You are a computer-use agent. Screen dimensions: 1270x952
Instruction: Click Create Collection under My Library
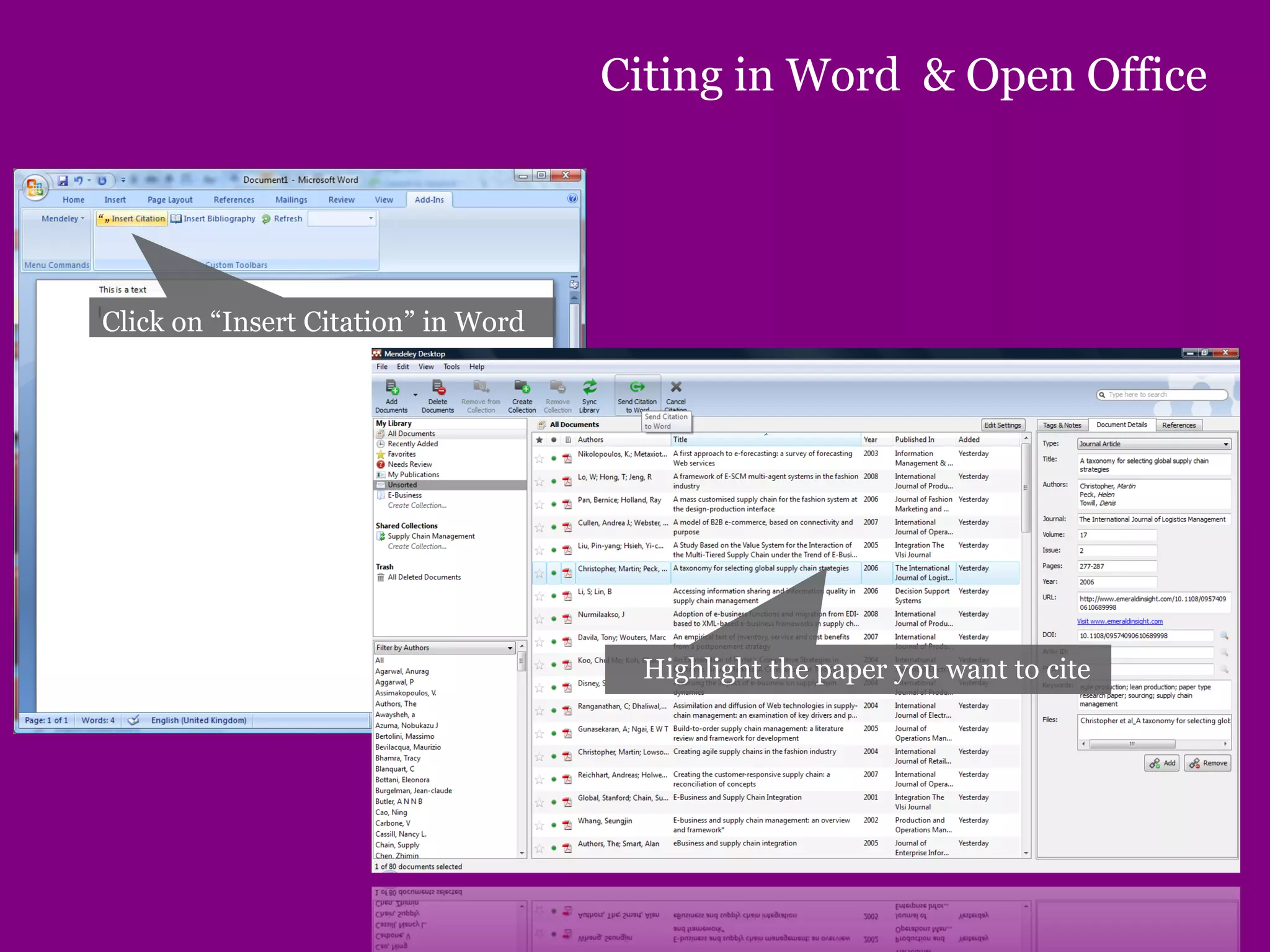coord(417,505)
